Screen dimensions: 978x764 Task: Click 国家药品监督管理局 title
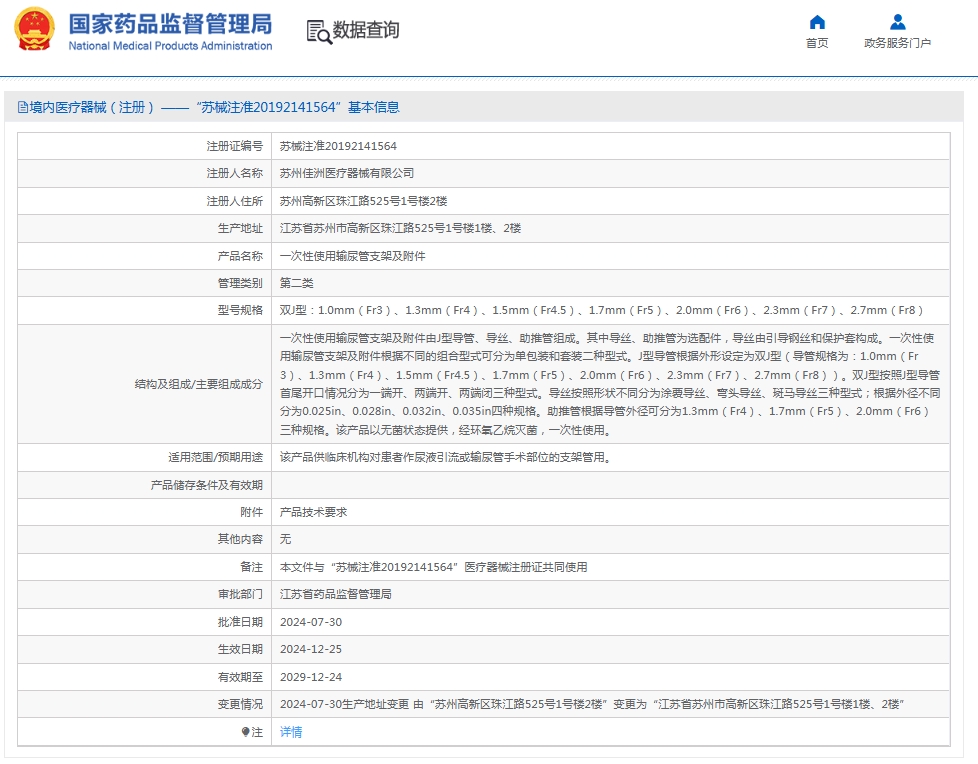click(x=170, y=24)
